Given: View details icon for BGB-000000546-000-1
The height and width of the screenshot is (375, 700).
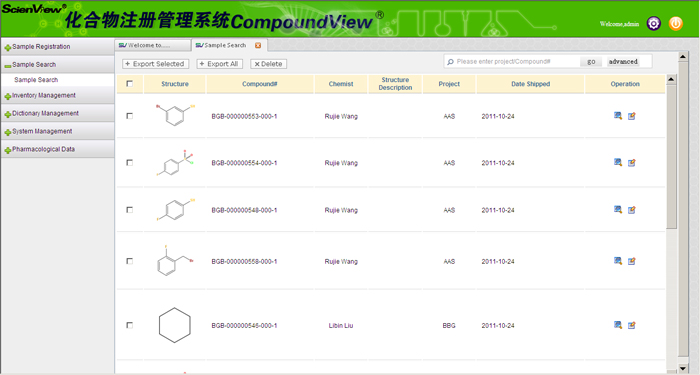Looking at the screenshot, I should coord(618,325).
